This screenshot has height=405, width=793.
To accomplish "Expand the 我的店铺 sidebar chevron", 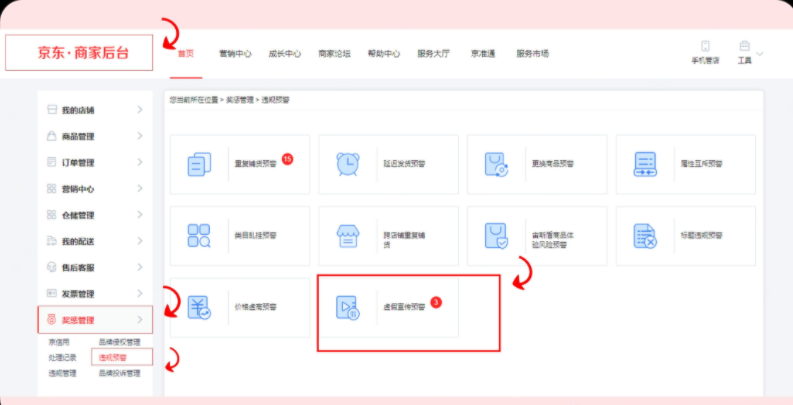I will point(140,110).
